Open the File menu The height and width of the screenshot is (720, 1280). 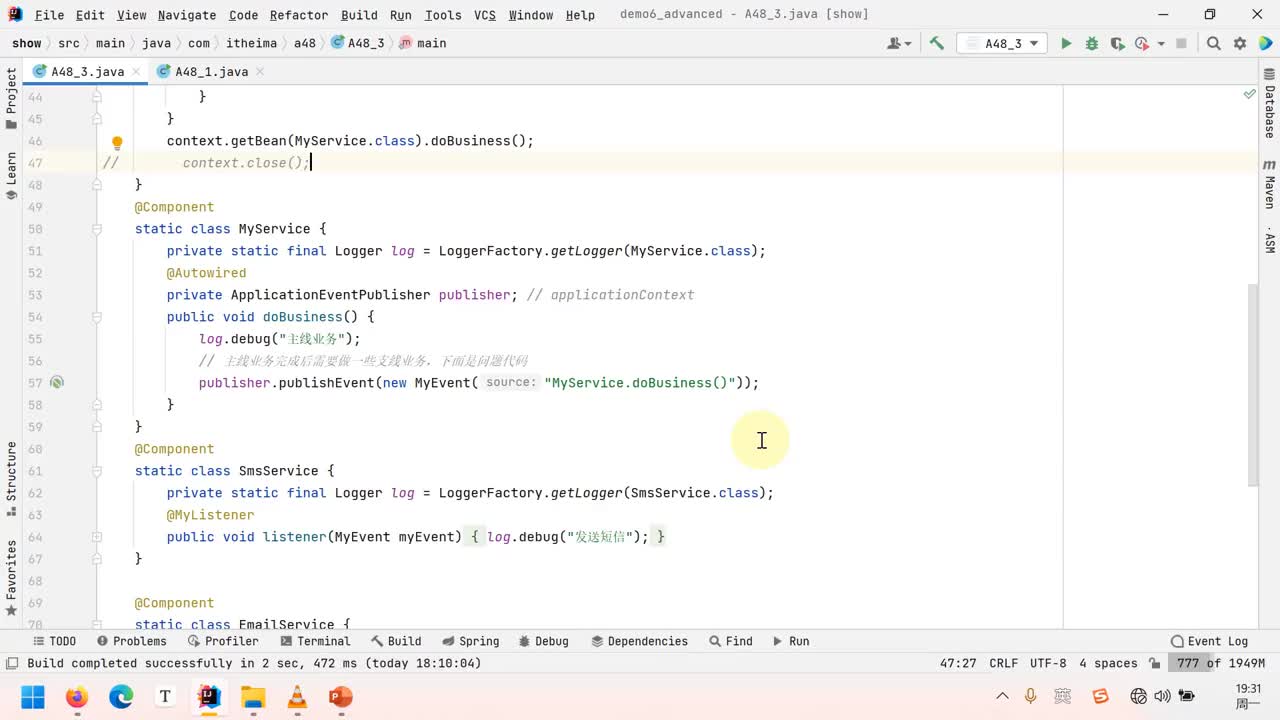click(x=49, y=15)
